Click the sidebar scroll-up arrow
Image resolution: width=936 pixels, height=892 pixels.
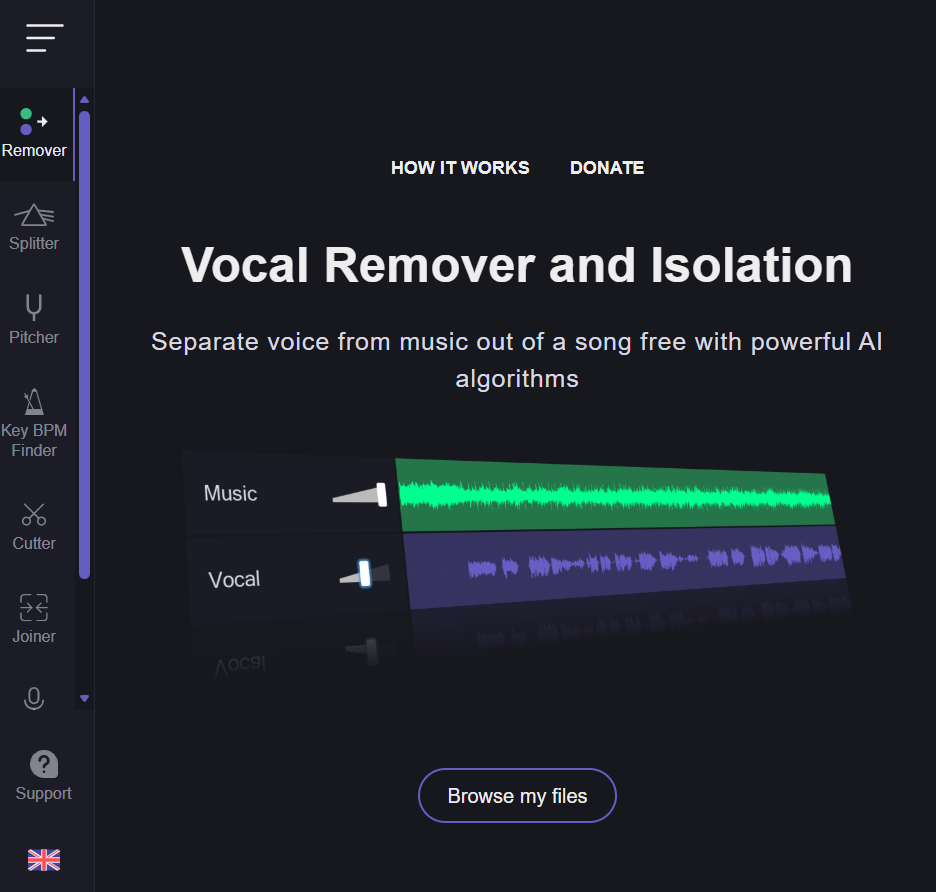click(x=84, y=99)
